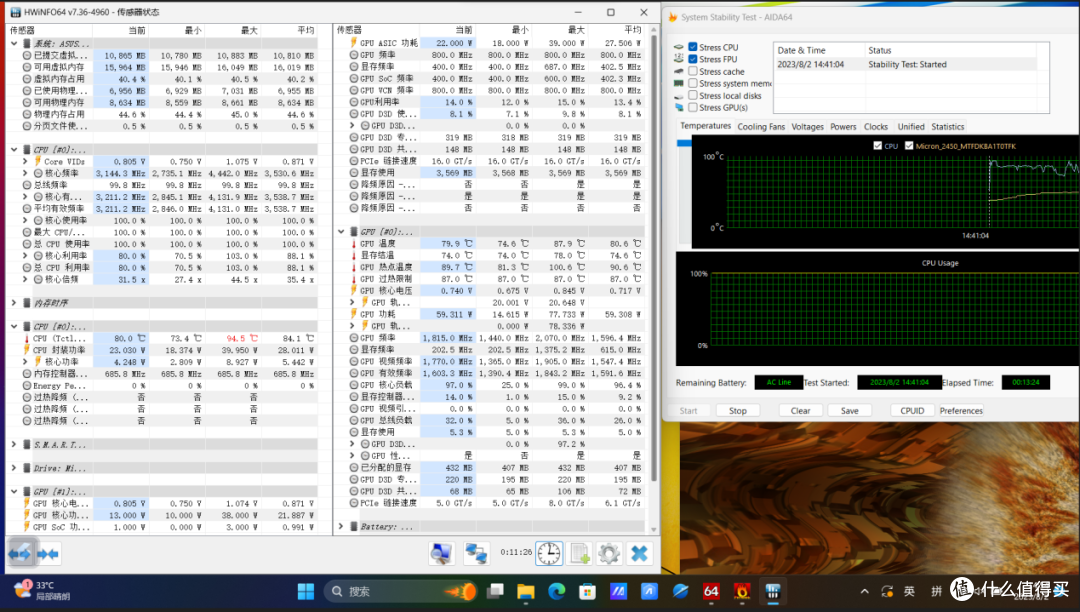This screenshot has width=1080, height=612.
Task: Collapse the GPU [#0] group in right panel
Action: pos(341,232)
